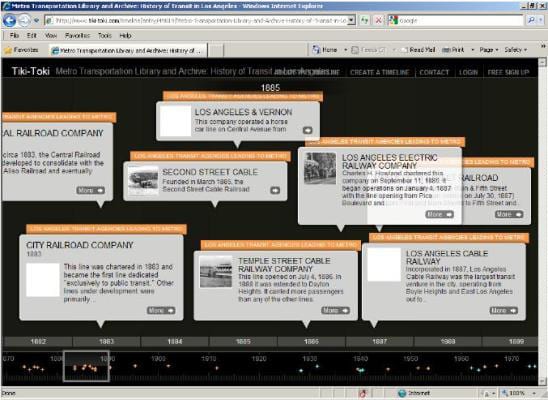Open the Page dropdown menu

coord(489,50)
